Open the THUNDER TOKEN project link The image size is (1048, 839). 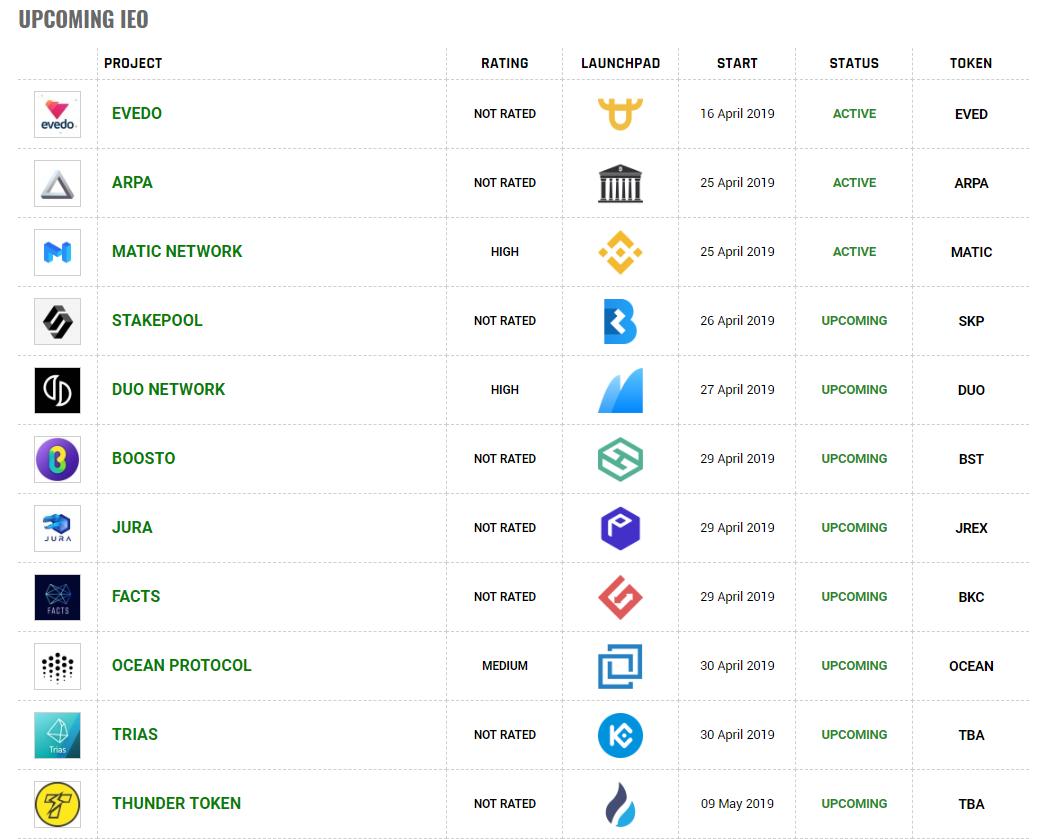tap(176, 803)
